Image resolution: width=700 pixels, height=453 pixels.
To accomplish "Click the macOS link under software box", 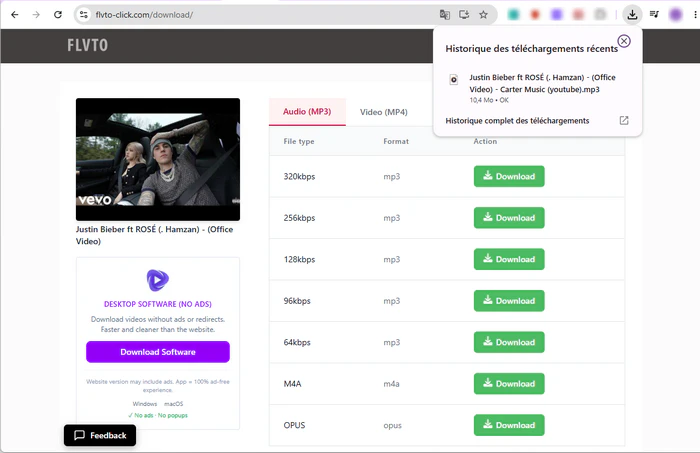I will [x=174, y=404].
